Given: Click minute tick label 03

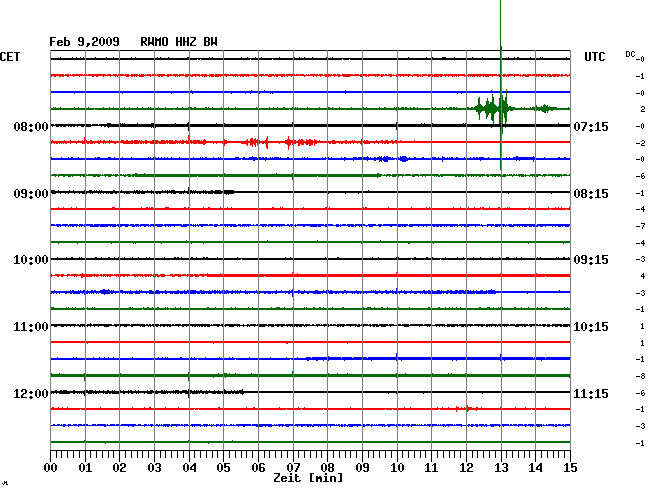Looking at the screenshot, I should click(154, 468).
